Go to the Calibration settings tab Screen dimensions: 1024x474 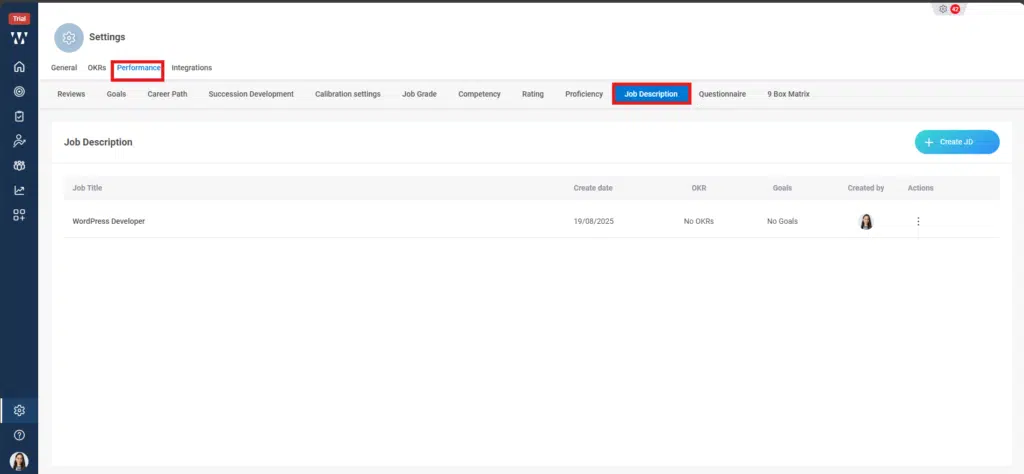tap(347, 94)
